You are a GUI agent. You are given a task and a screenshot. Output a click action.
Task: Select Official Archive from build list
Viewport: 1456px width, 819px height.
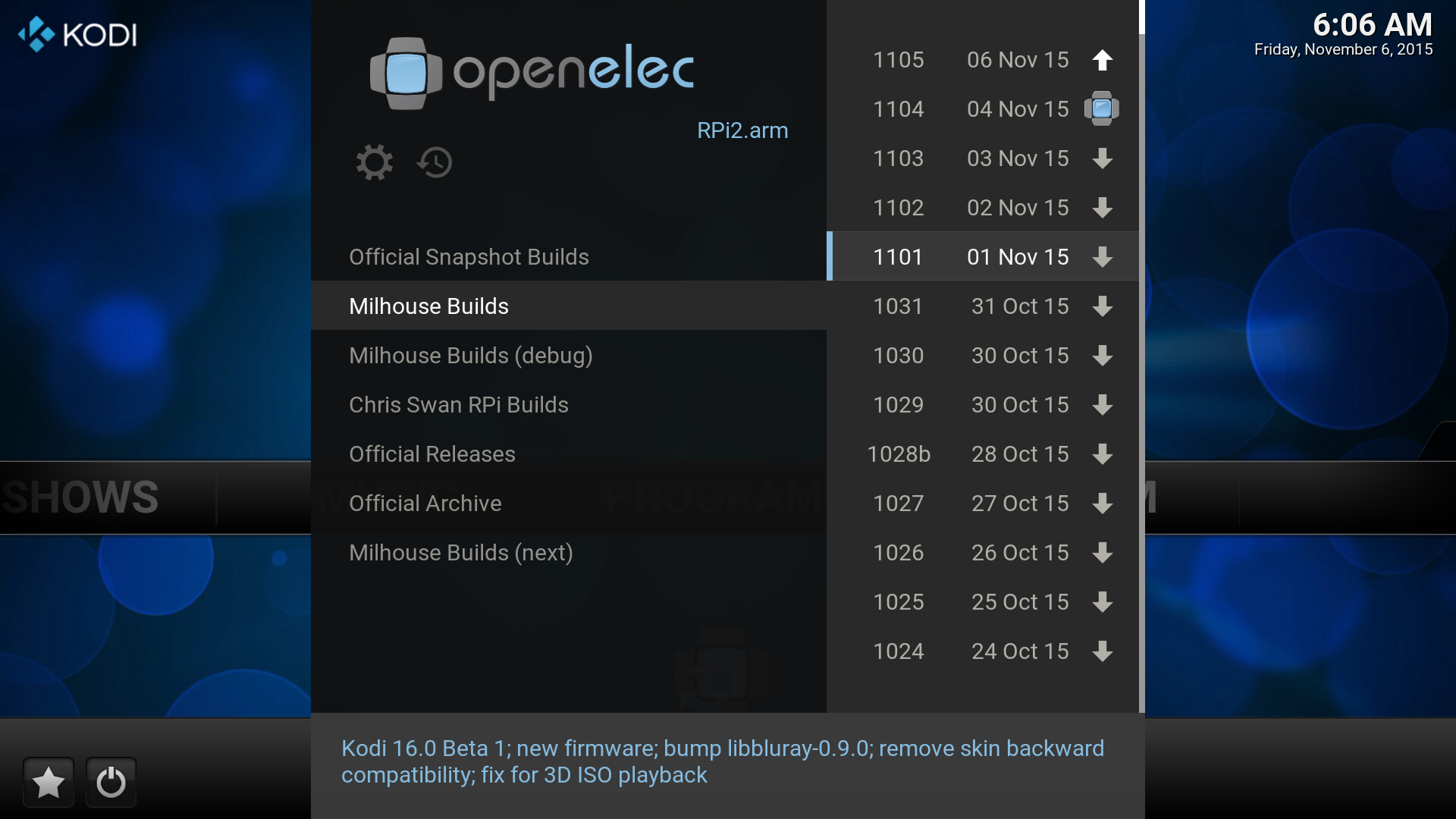pyautogui.click(x=425, y=503)
